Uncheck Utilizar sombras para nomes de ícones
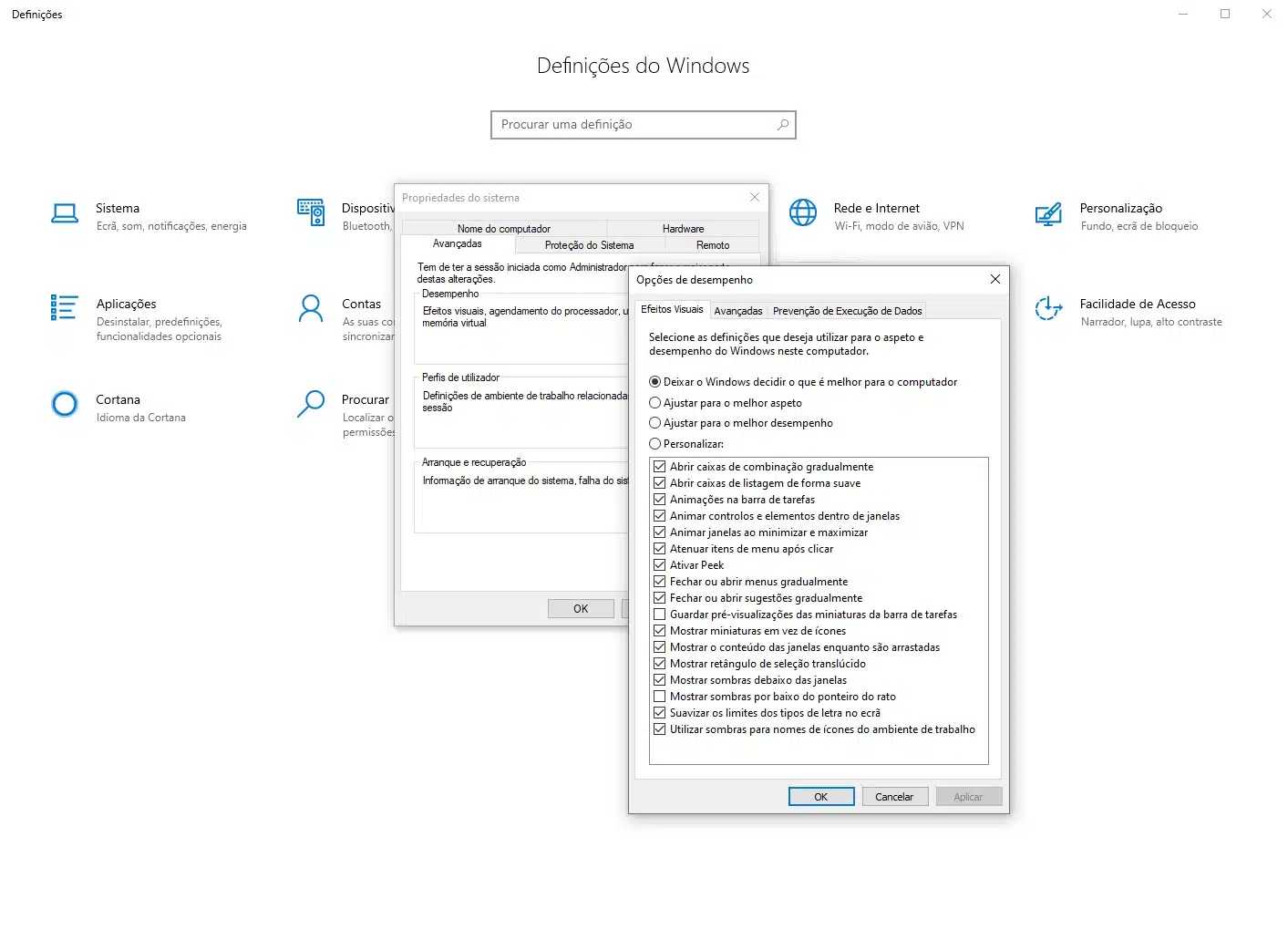The height and width of the screenshot is (930, 1288). click(x=659, y=729)
